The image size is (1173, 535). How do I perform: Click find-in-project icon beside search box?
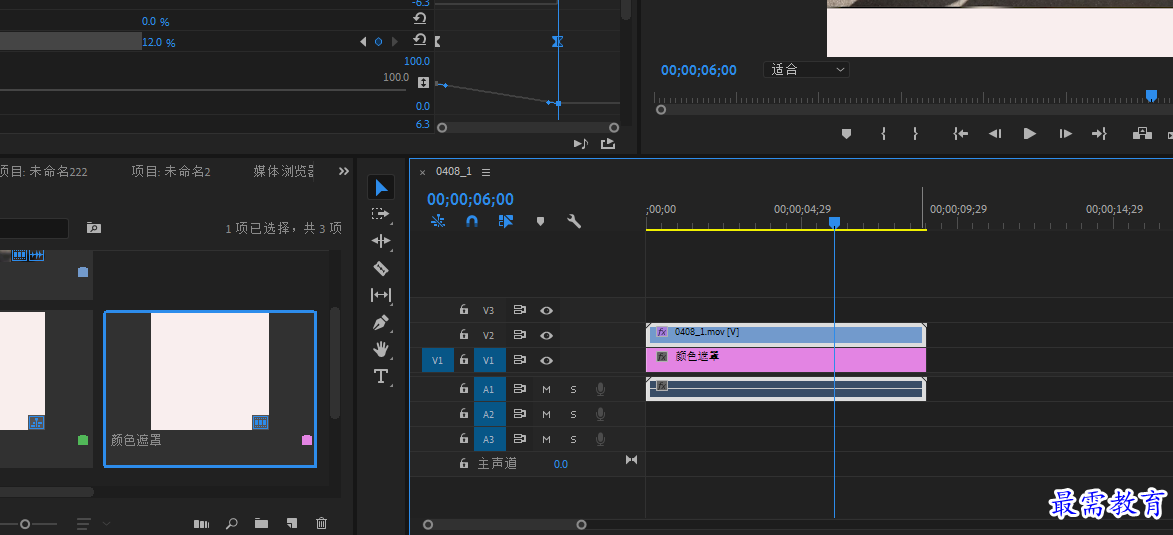pyautogui.click(x=94, y=227)
